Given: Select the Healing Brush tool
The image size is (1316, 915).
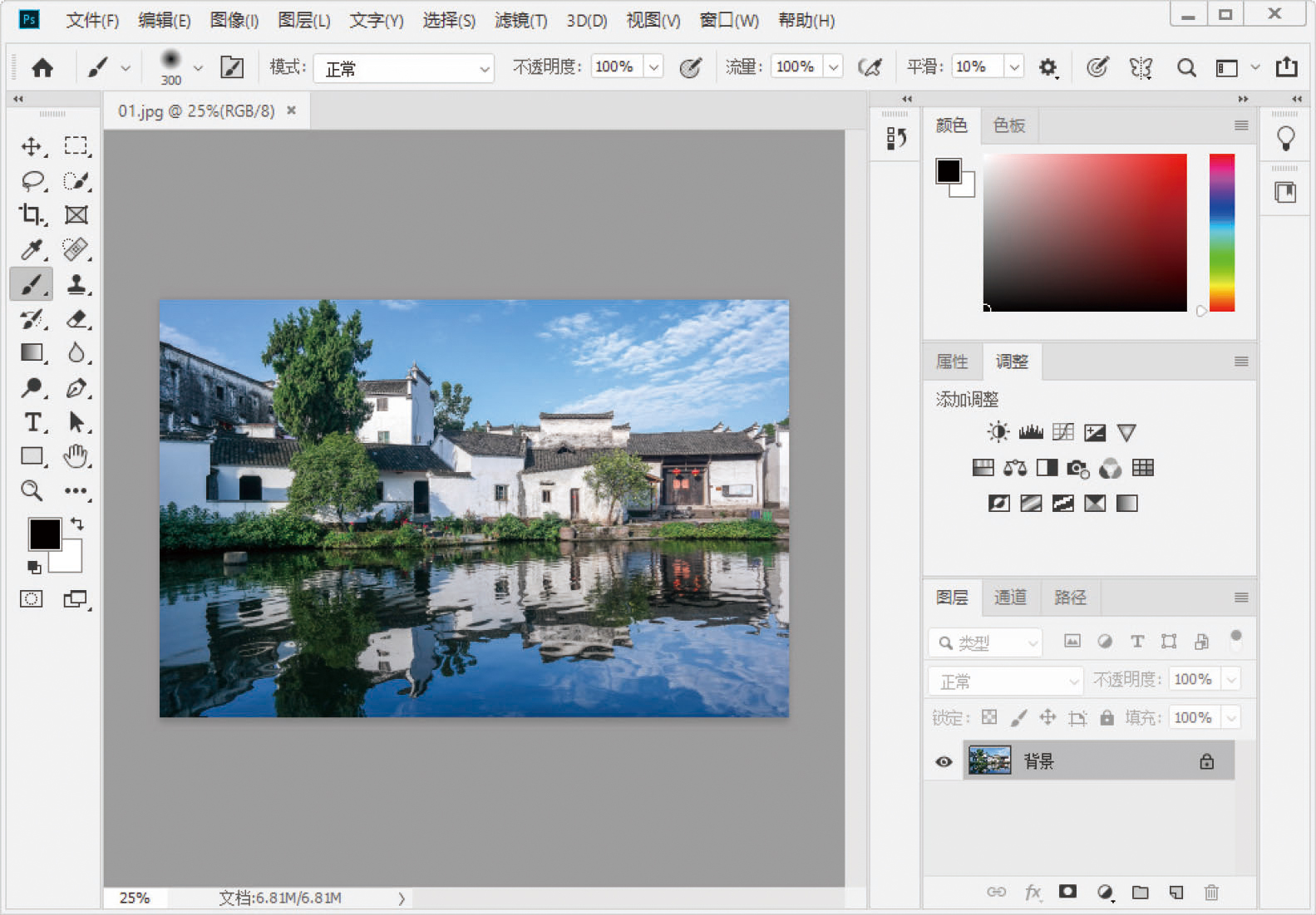Looking at the screenshot, I should coord(76,249).
